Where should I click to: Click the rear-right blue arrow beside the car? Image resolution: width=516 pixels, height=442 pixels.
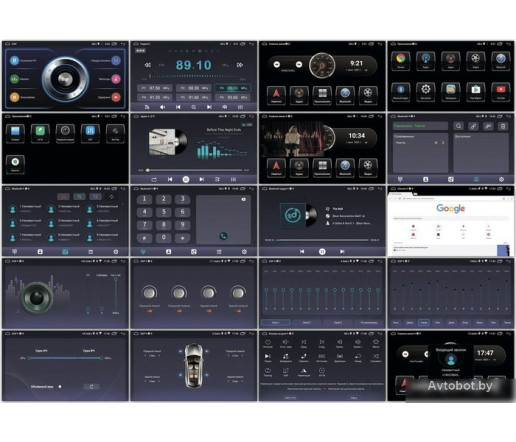[207, 375]
